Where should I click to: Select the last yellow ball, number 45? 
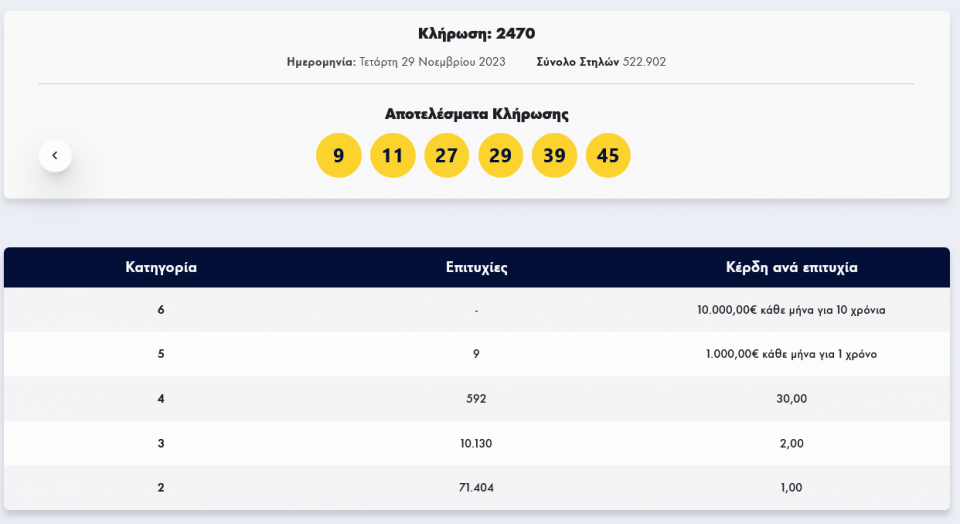[608, 155]
